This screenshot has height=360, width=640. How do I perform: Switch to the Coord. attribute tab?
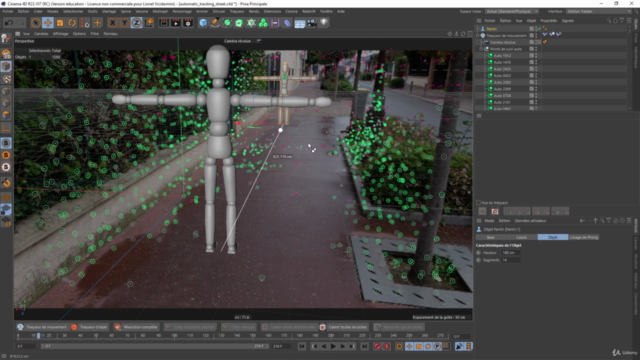click(x=521, y=237)
